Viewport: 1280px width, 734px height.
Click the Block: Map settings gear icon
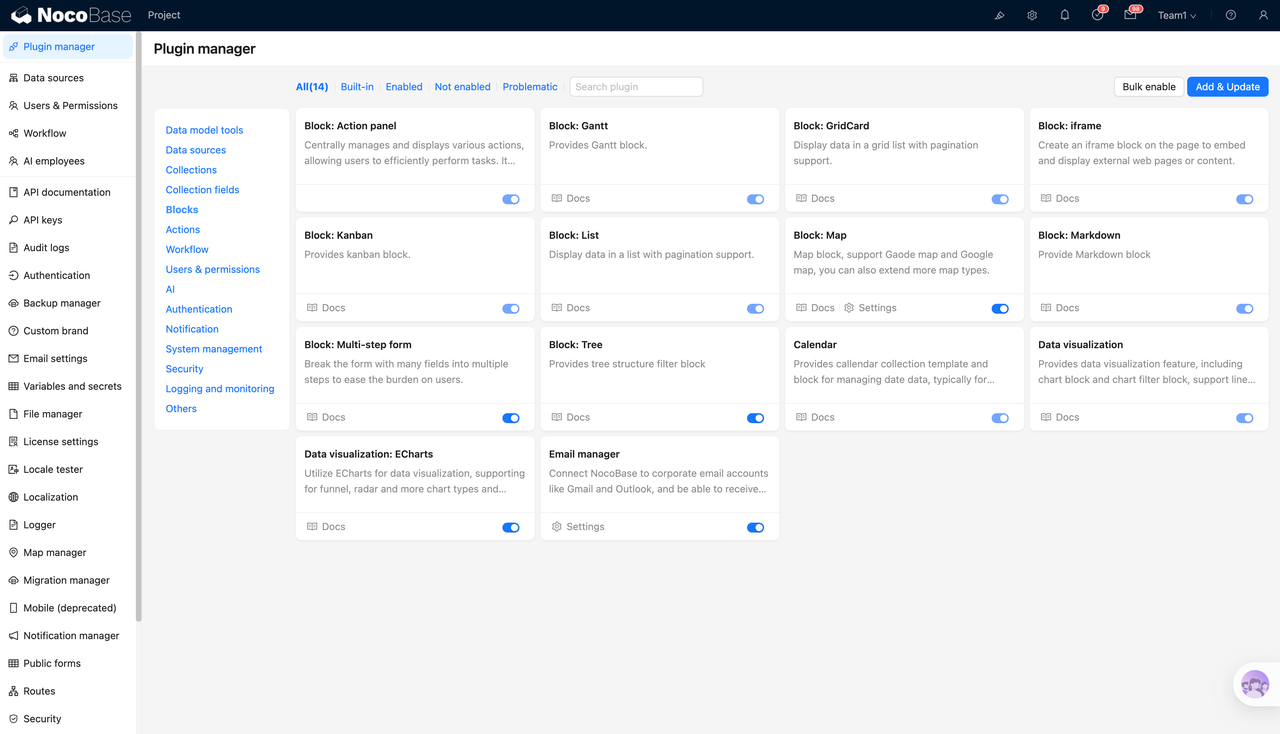[x=849, y=308]
